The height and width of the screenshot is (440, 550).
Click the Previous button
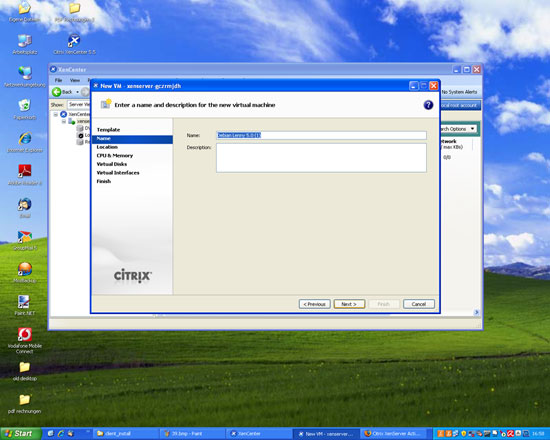point(315,304)
